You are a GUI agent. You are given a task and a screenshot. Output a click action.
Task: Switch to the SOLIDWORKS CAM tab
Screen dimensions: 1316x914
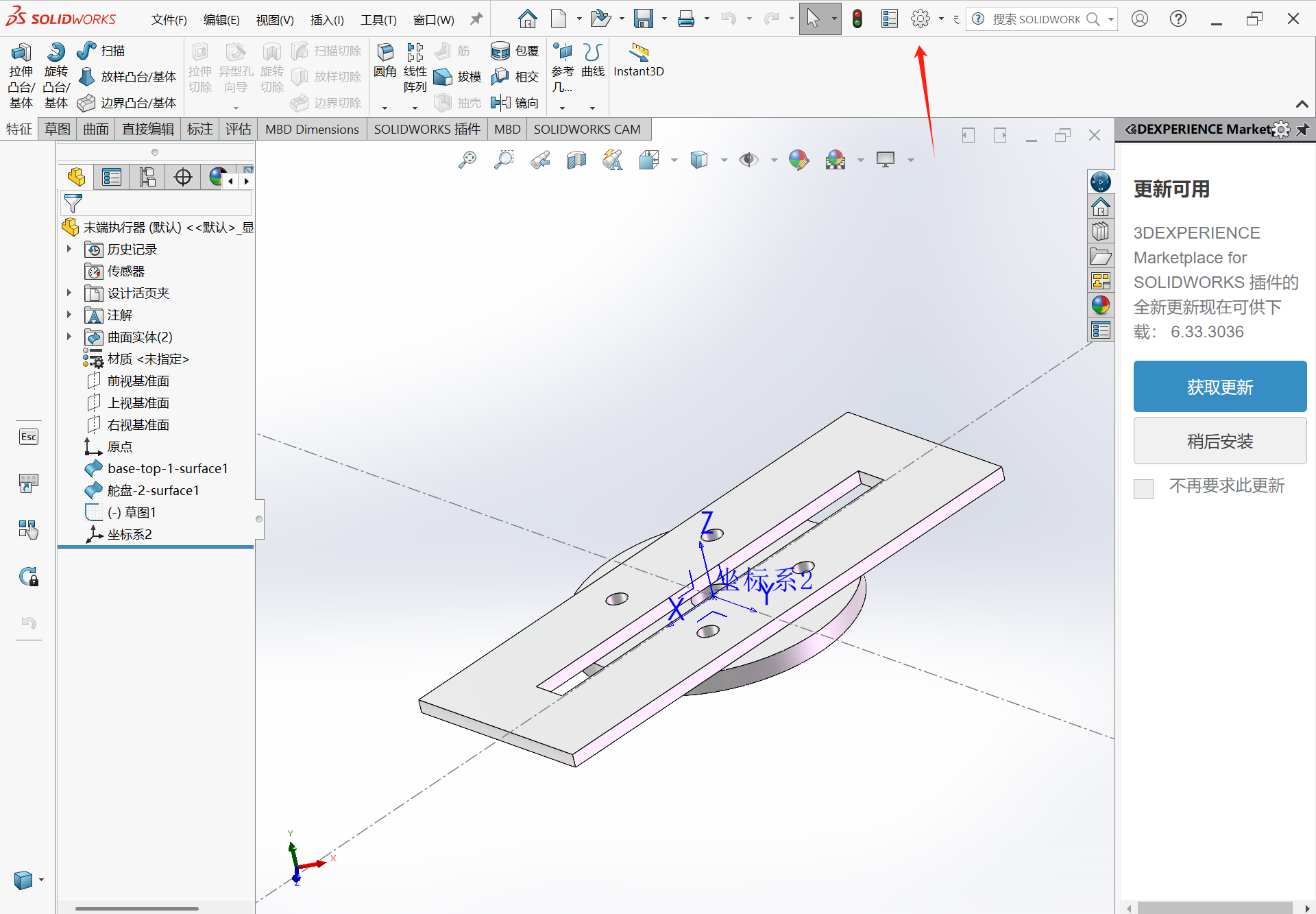(587, 129)
